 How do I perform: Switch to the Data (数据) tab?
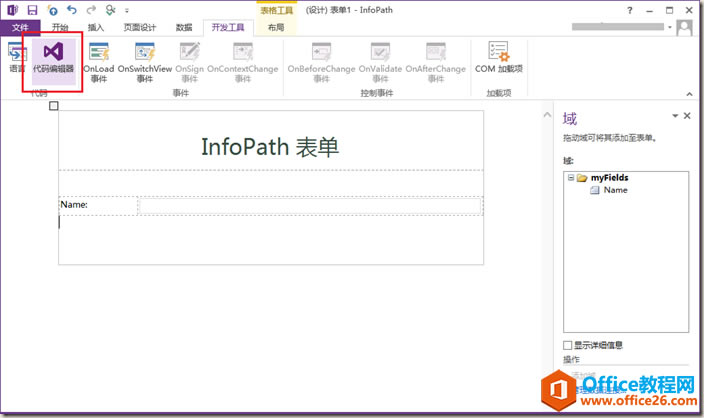point(184,28)
